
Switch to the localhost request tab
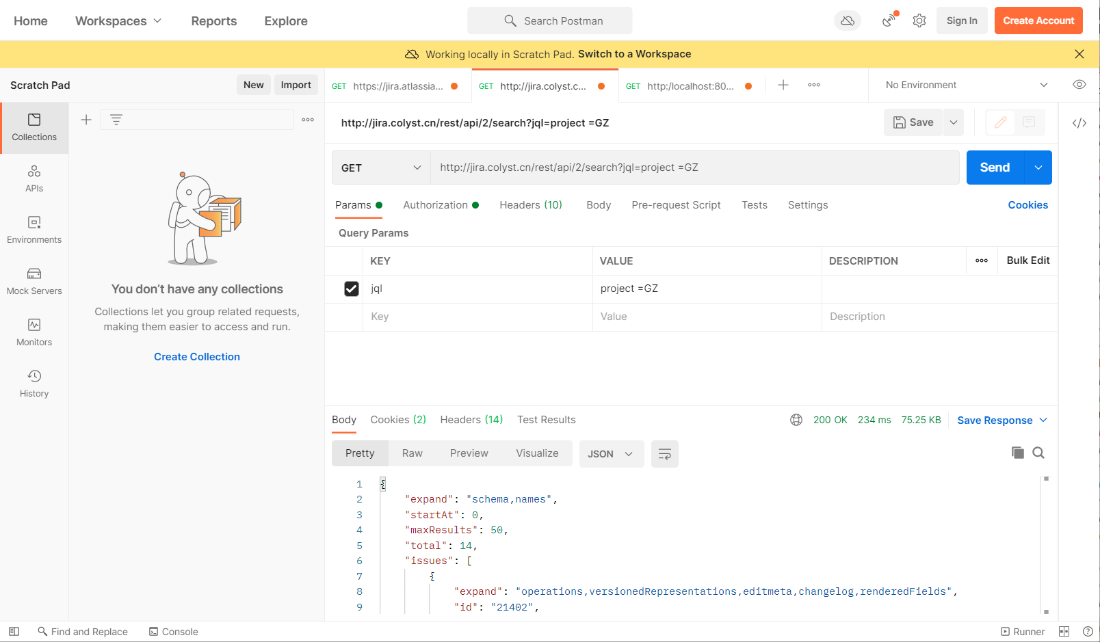tap(691, 86)
